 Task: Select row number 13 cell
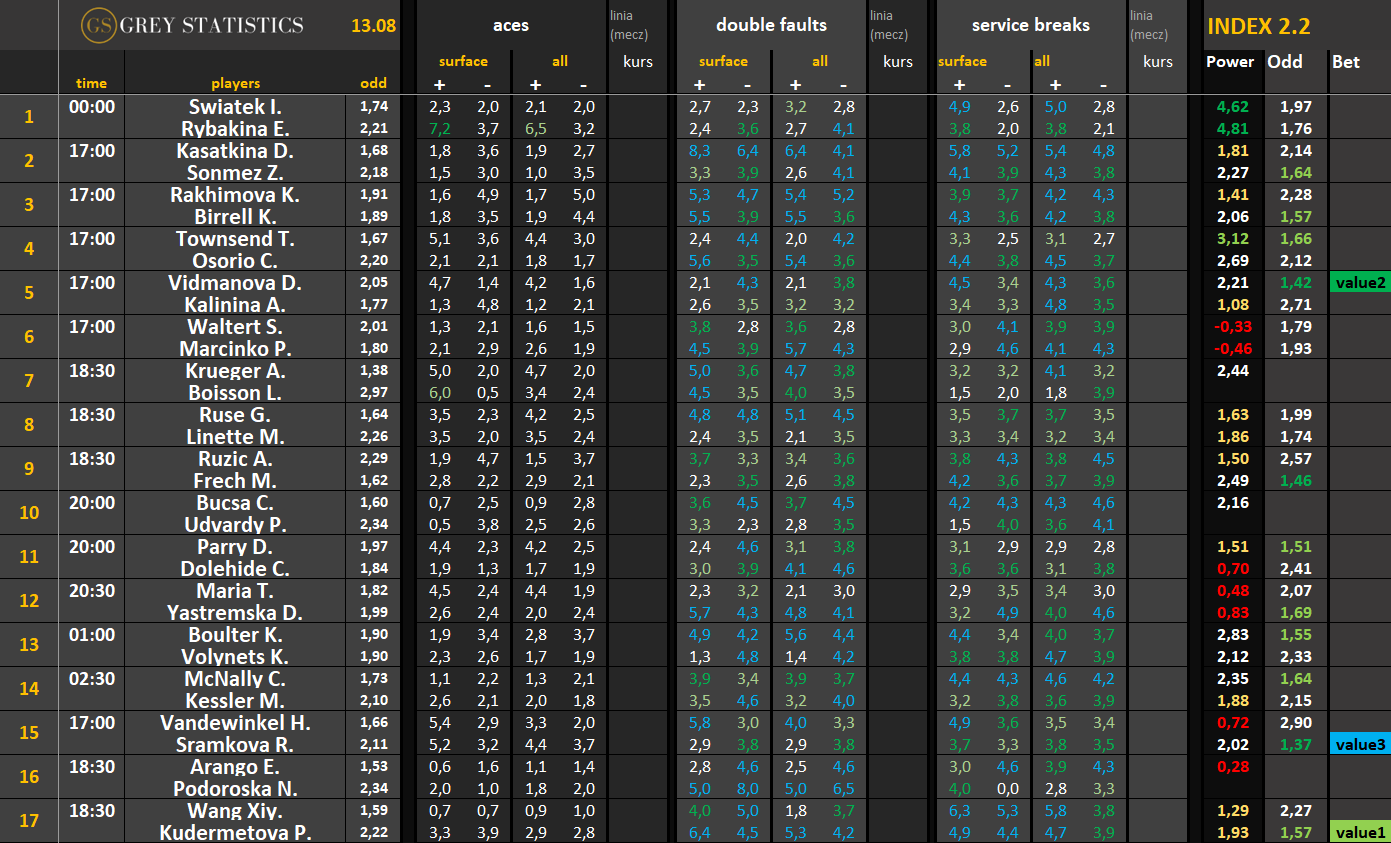29,645
